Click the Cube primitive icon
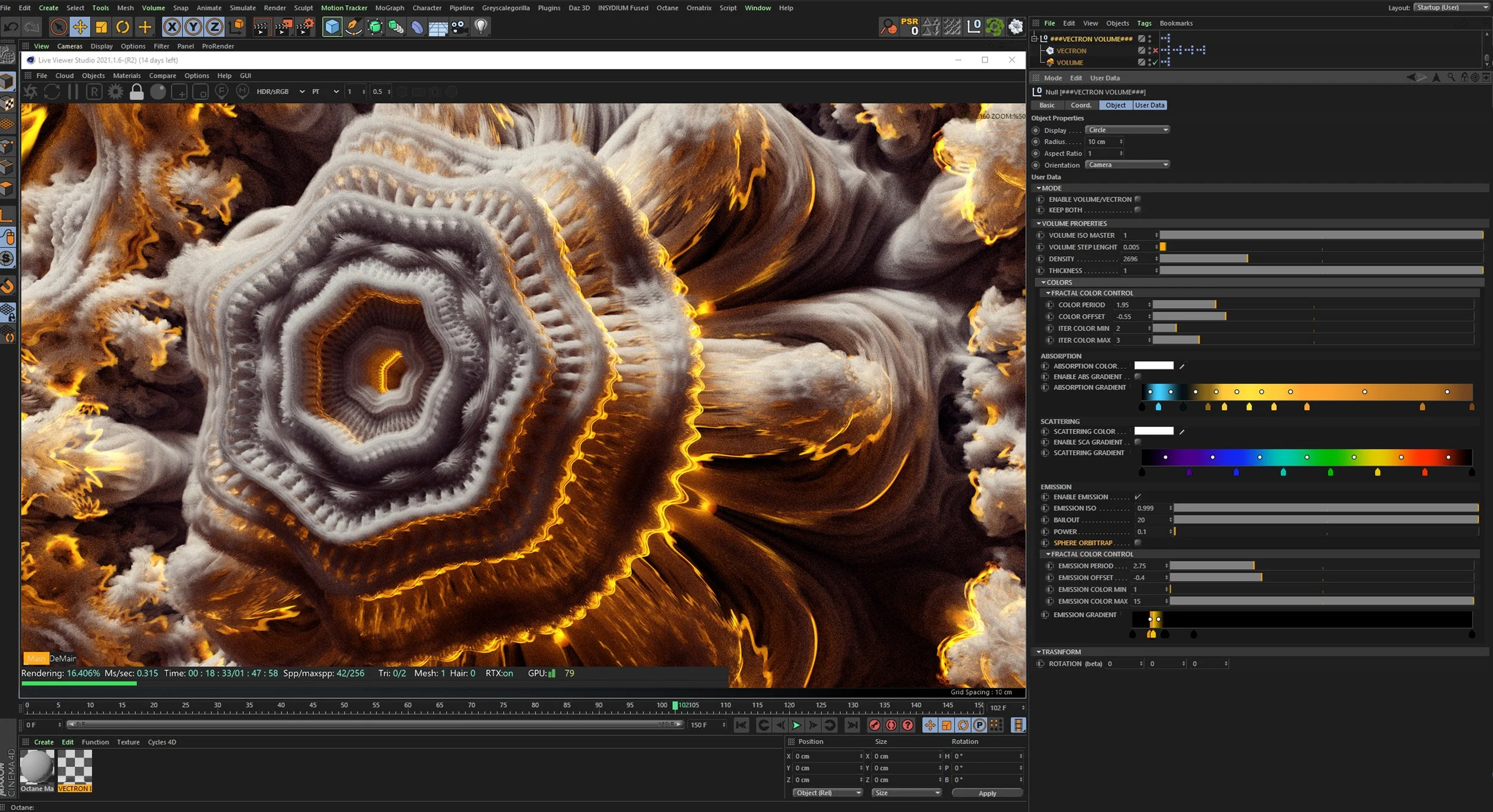Viewport: 1493px width, 812px height. point(332,27)
